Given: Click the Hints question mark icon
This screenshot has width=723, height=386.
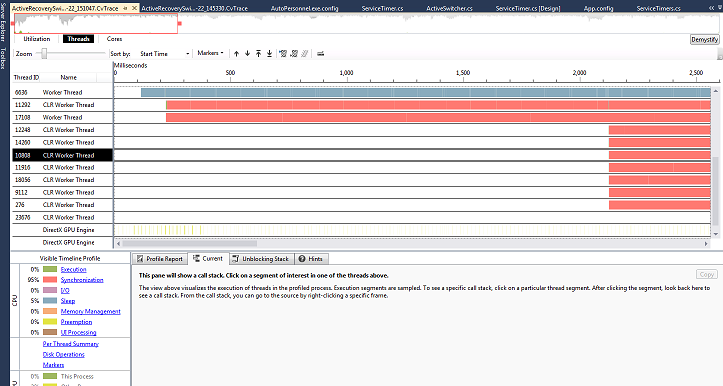Looking at the screenshot, I should click(x=302, y=259).
